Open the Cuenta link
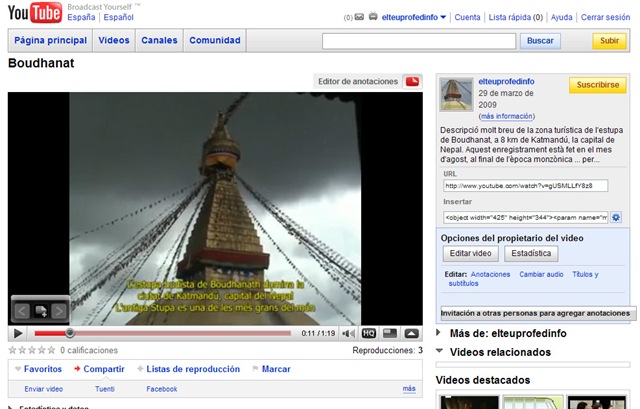640x409 pixels. [x=467, y=17]
